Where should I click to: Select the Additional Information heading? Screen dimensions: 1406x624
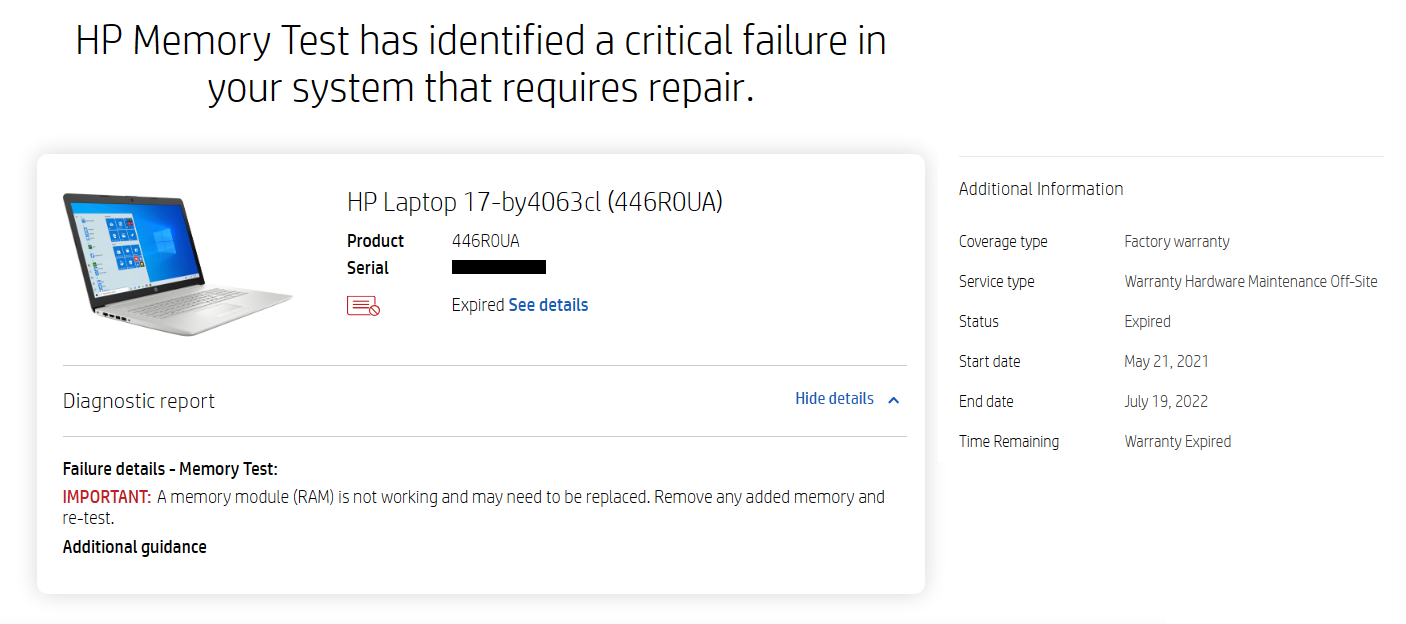pyautogui.click(x=1041, y=188)
